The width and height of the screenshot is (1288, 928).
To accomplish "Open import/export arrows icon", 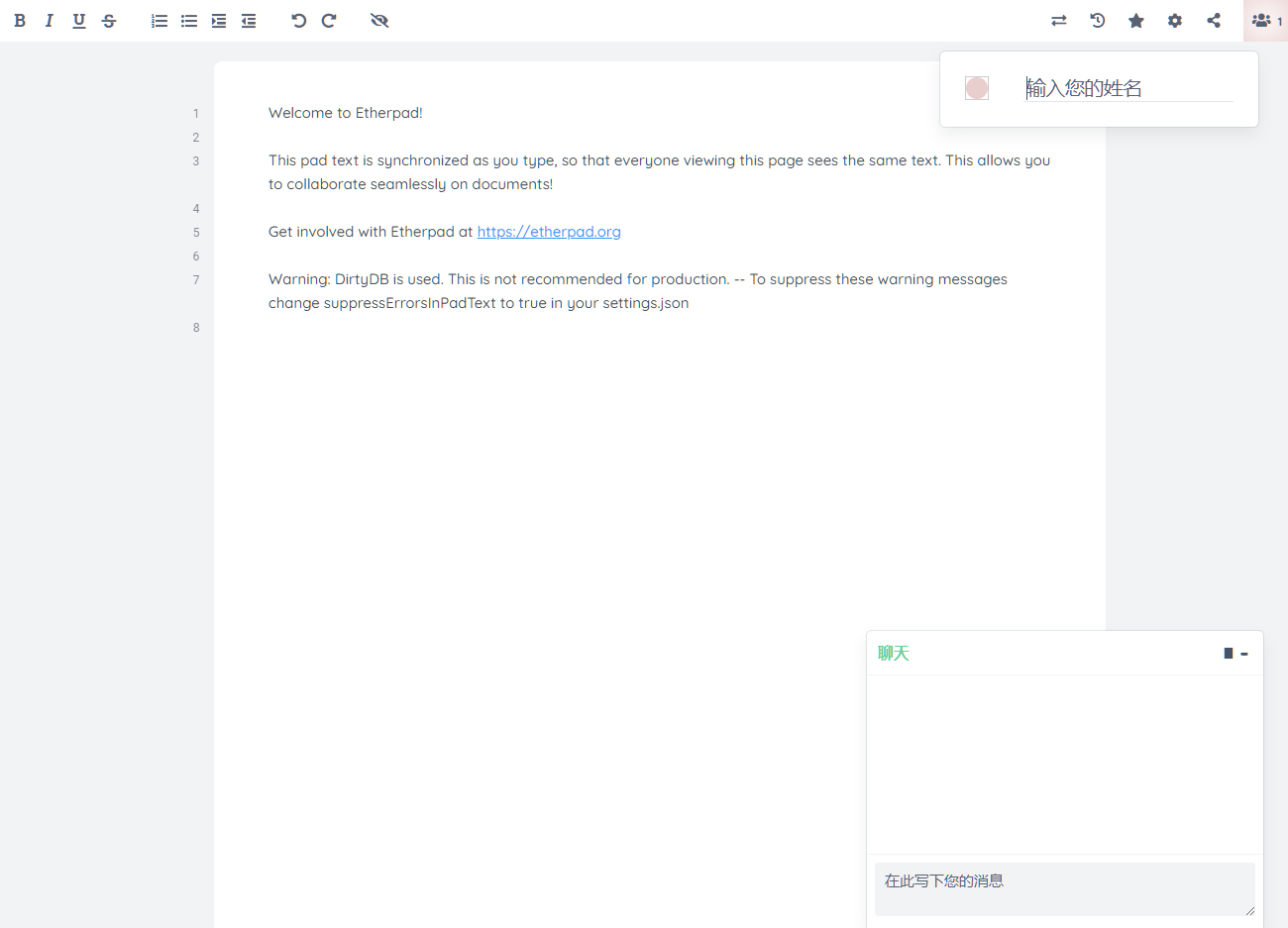I will (1059, 21).
